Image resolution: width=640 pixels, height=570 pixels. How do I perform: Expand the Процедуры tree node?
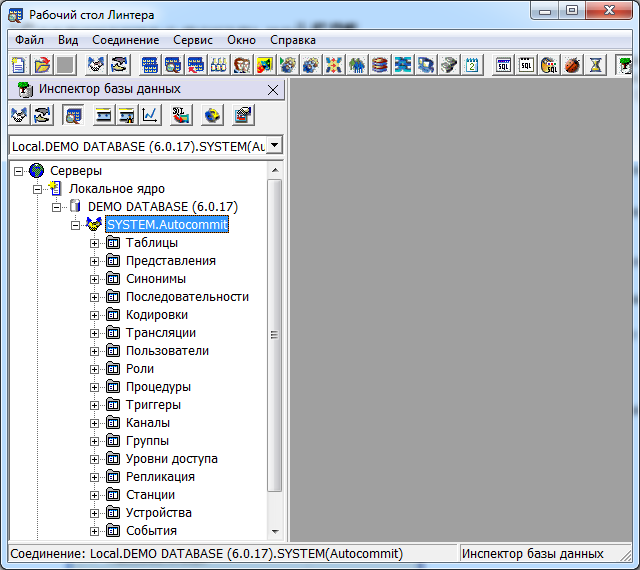pos(95,387)
